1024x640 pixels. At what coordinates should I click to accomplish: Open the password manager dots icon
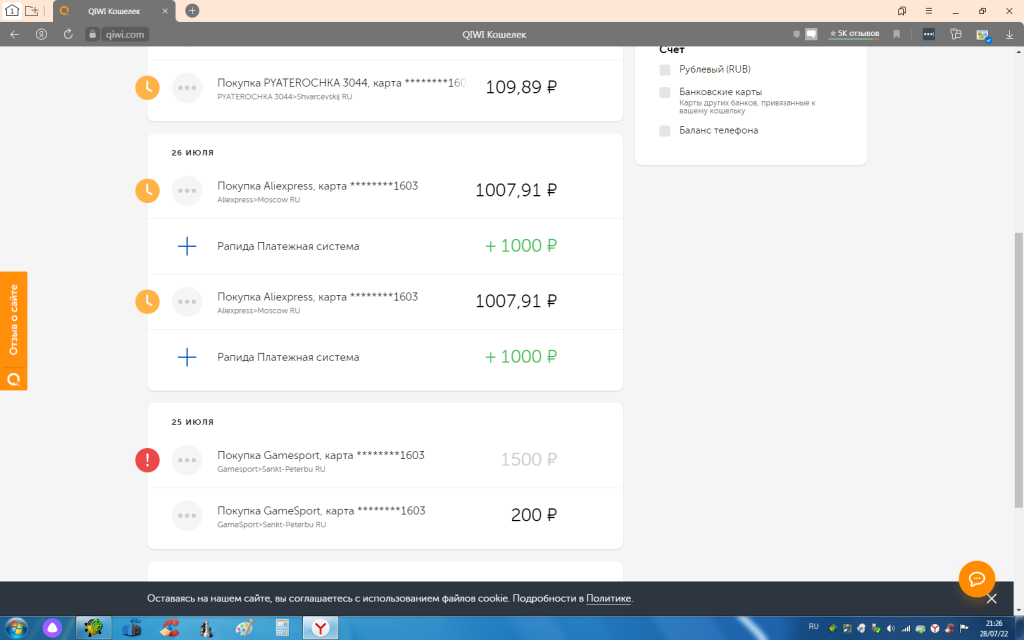pos(929,35)
